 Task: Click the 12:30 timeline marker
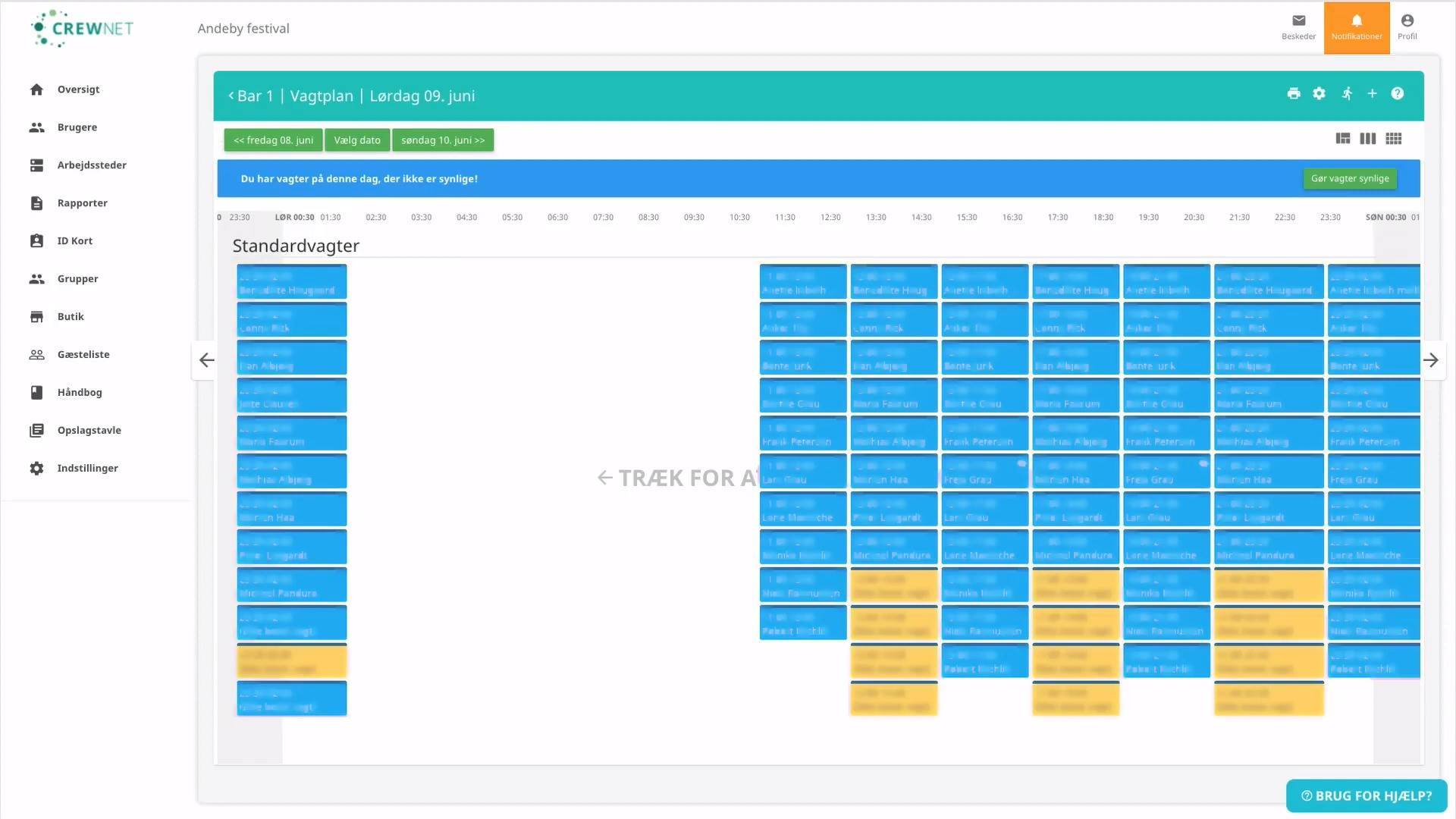[830, 218]
